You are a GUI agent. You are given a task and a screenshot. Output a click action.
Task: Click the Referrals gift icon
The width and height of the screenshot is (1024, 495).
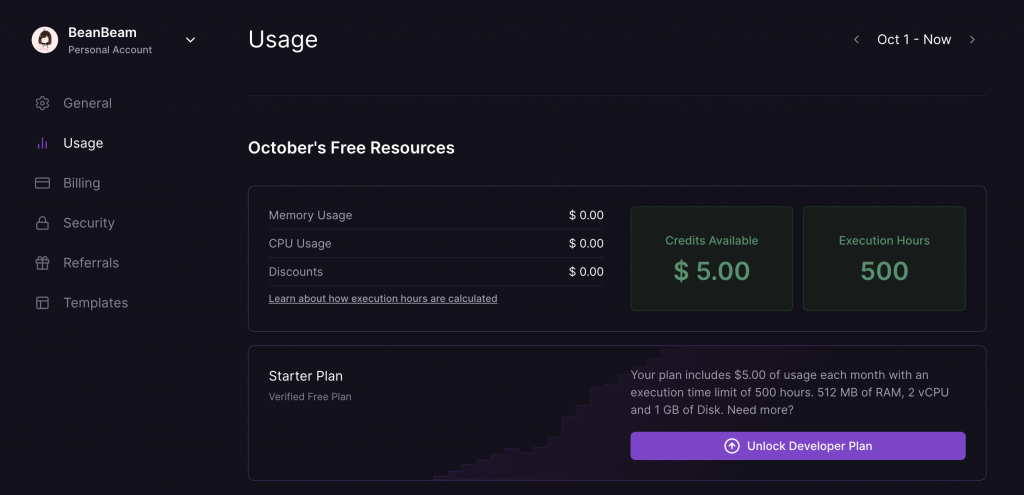pos(42,263)
